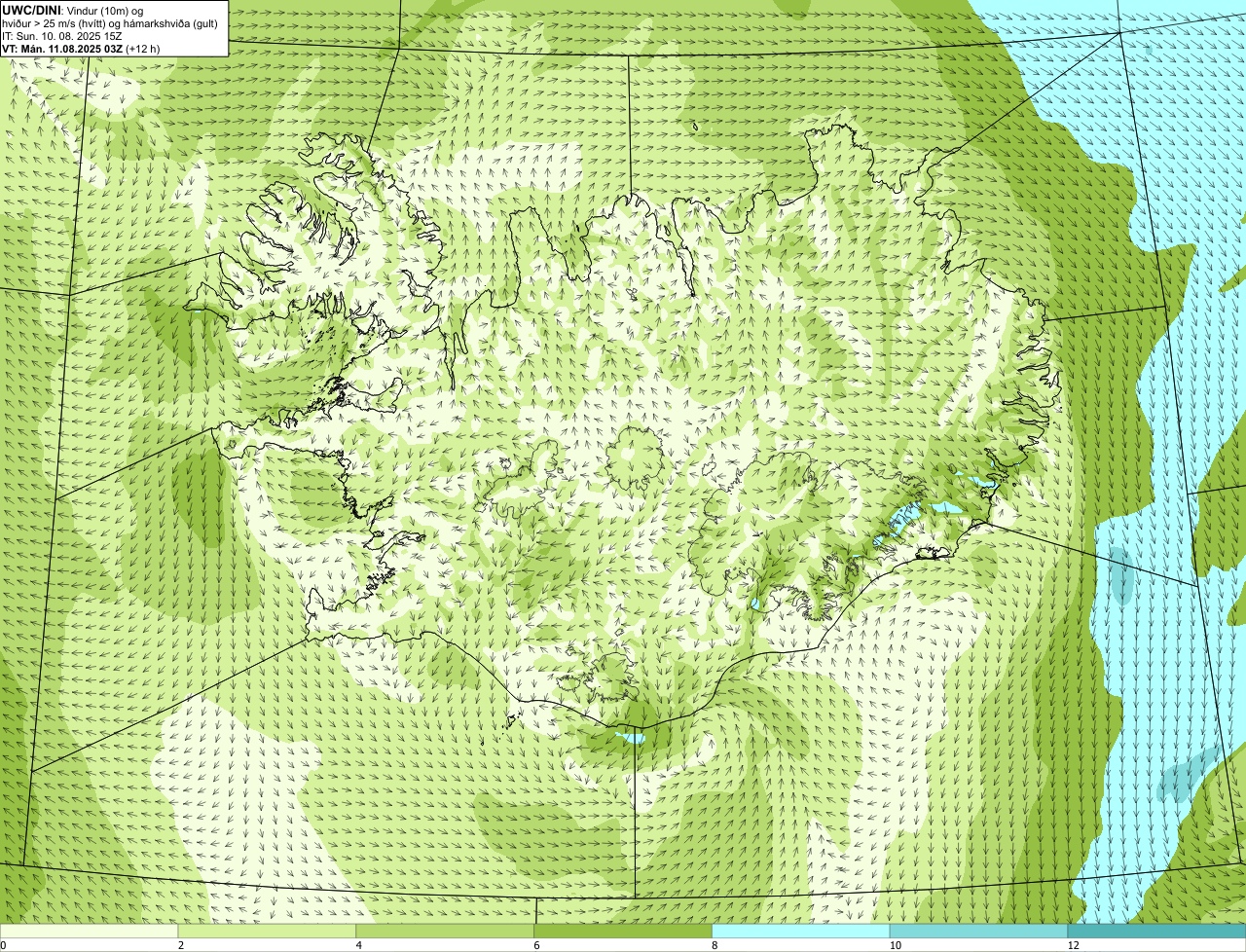Viewport: 1246px width, 952px height.
Task: Select the teal scale segment above 12 m/s
Action: click(x=1157, y=932)
